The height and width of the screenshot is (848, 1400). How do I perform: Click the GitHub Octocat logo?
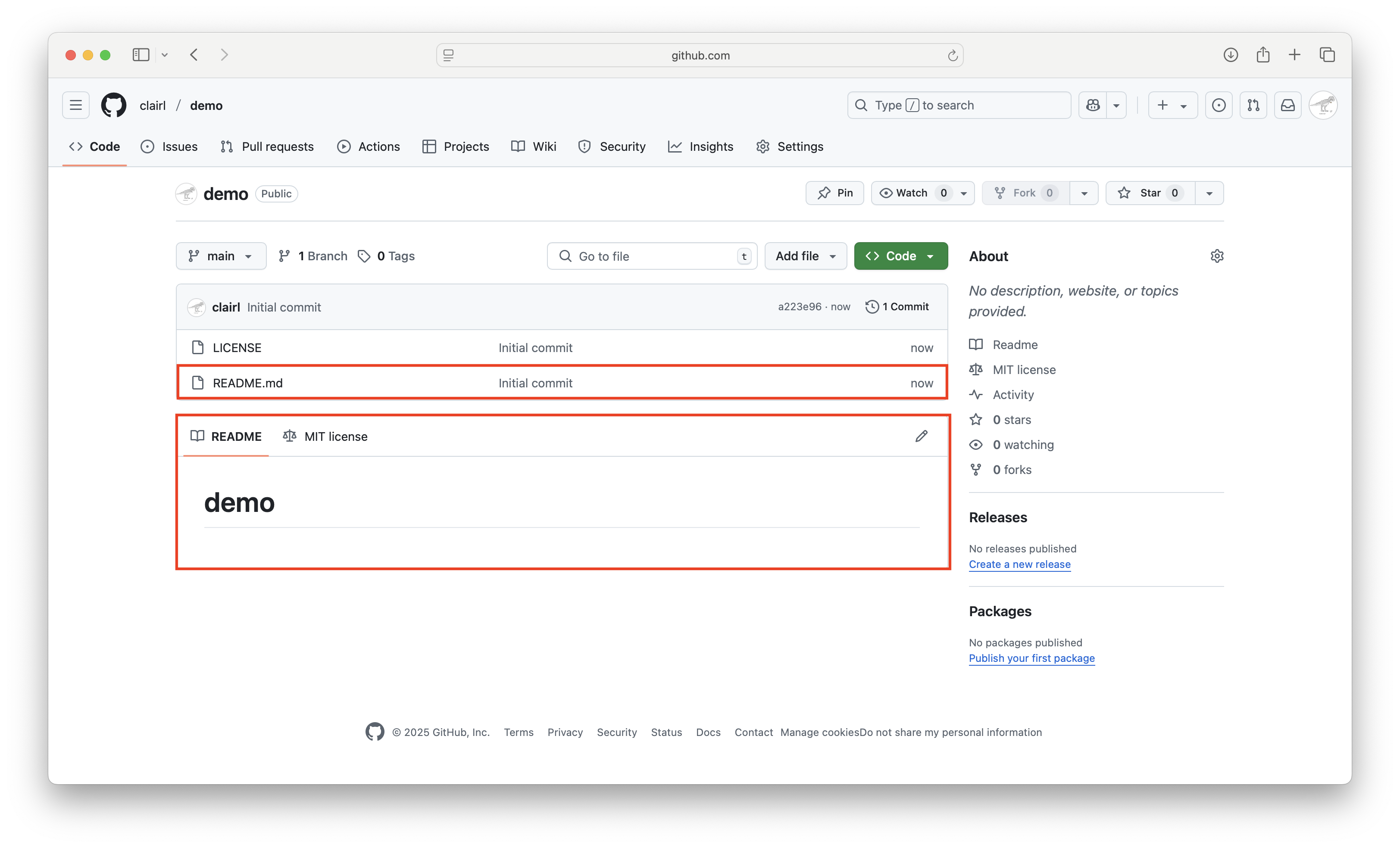114,105
